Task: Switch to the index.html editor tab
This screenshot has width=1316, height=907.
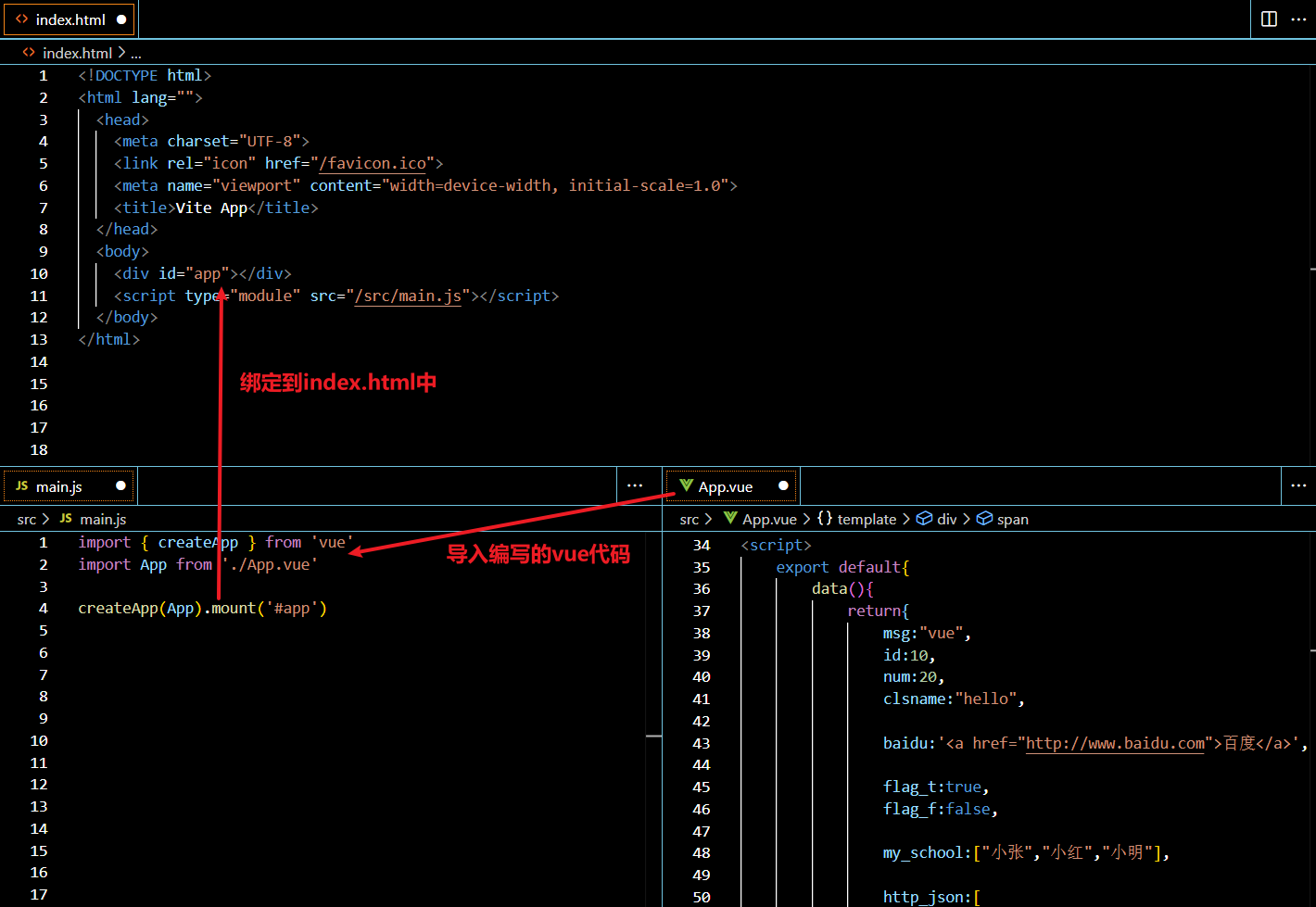Action: pos(70,19)
